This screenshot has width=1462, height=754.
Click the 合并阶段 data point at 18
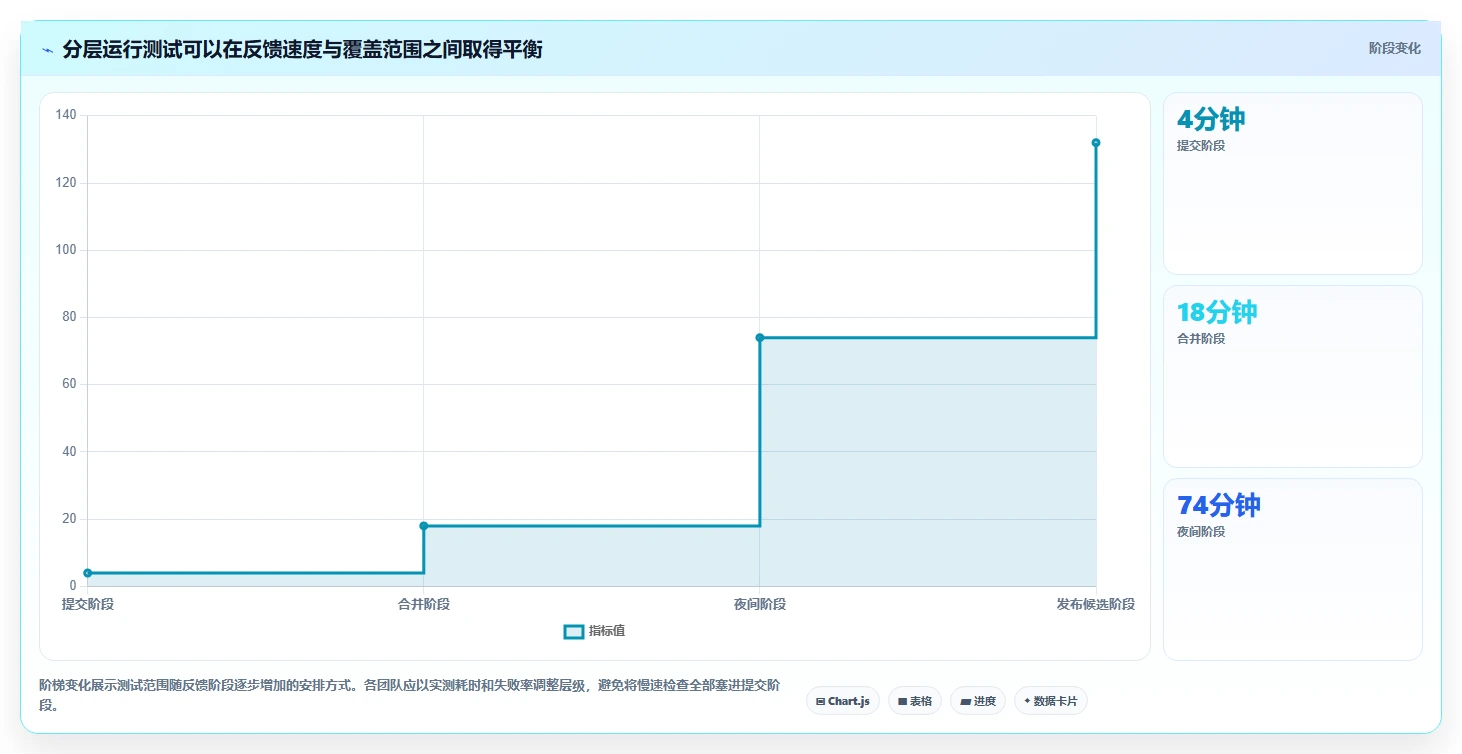click(424, 526)
